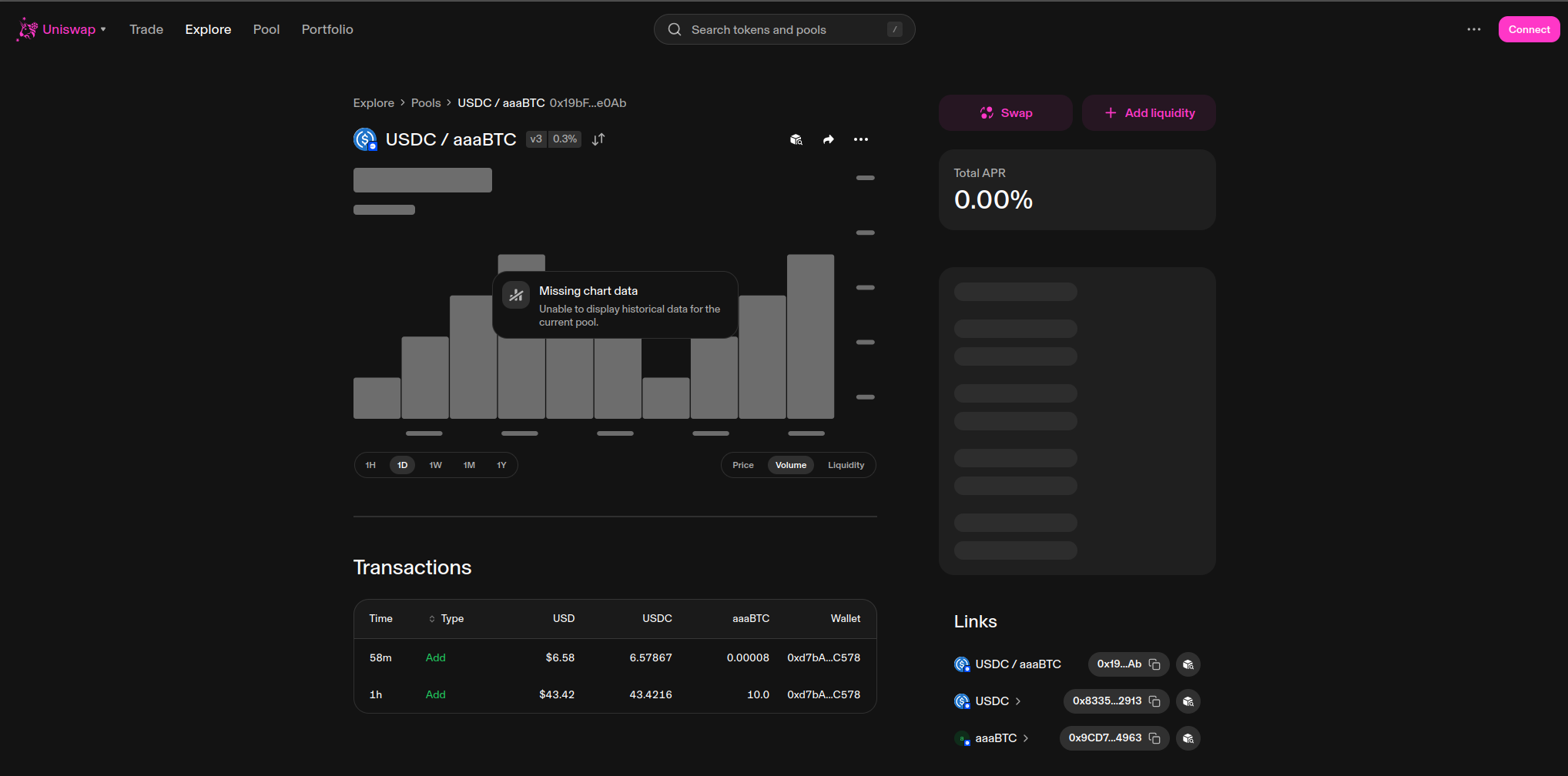Open the Trade menu

146,29
